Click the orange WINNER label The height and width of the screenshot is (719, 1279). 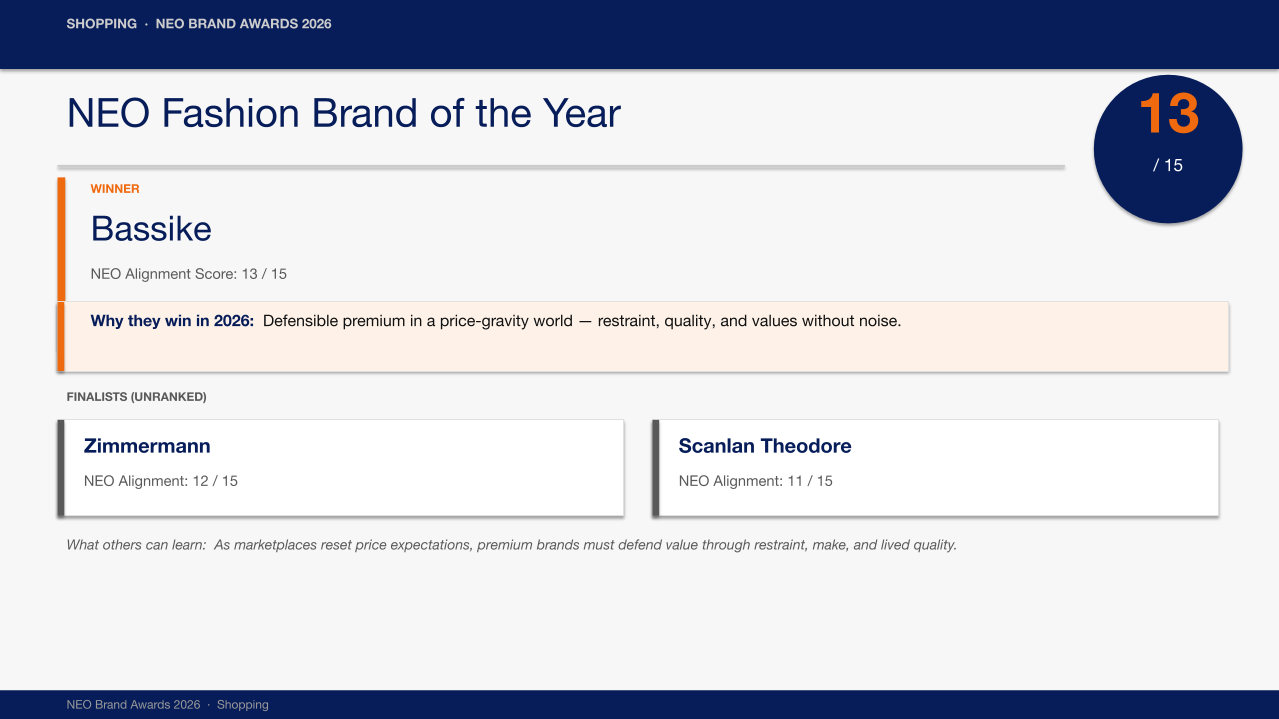[115, 189]
